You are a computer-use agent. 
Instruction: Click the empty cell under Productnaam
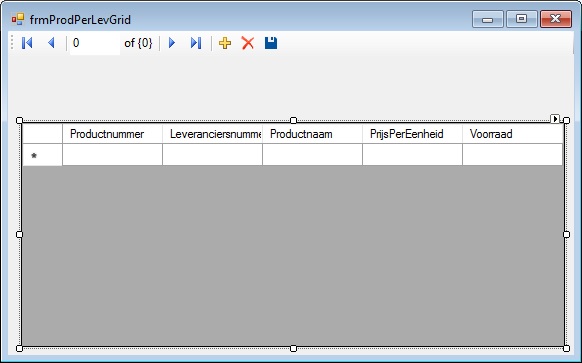(312, 154)
